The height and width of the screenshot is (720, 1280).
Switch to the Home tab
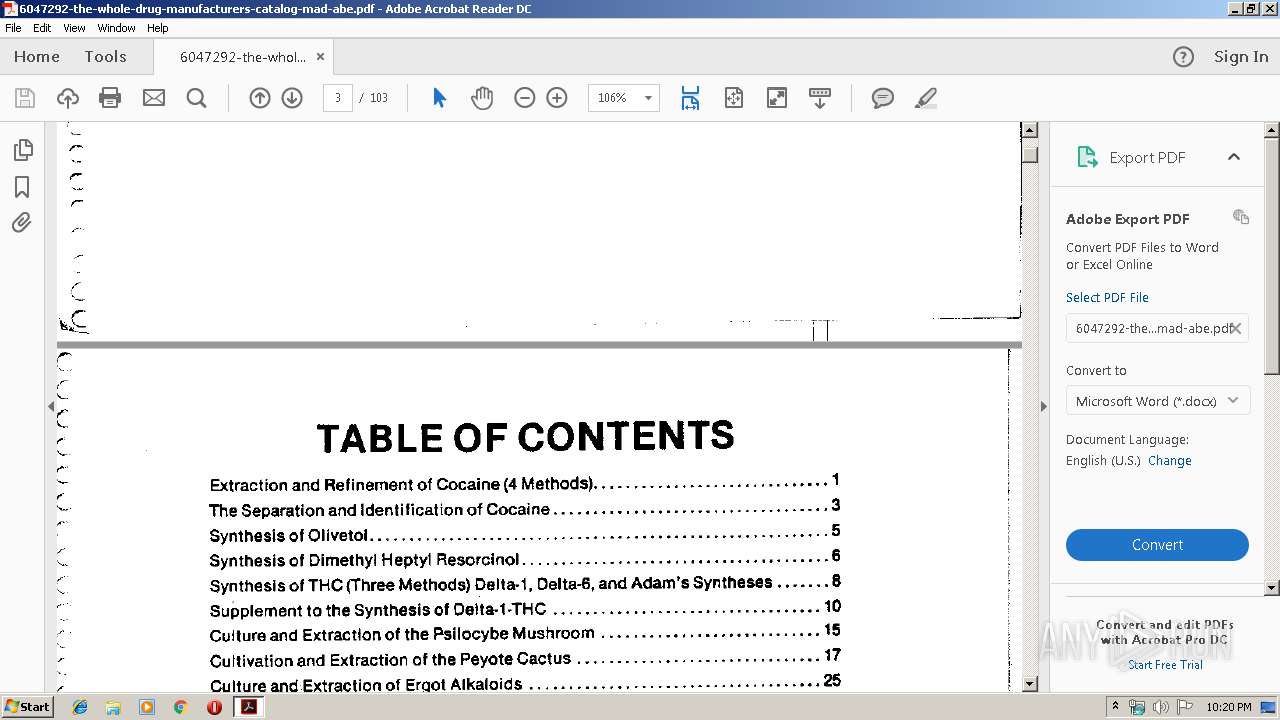pyautogui.click(x=37, y=57)
